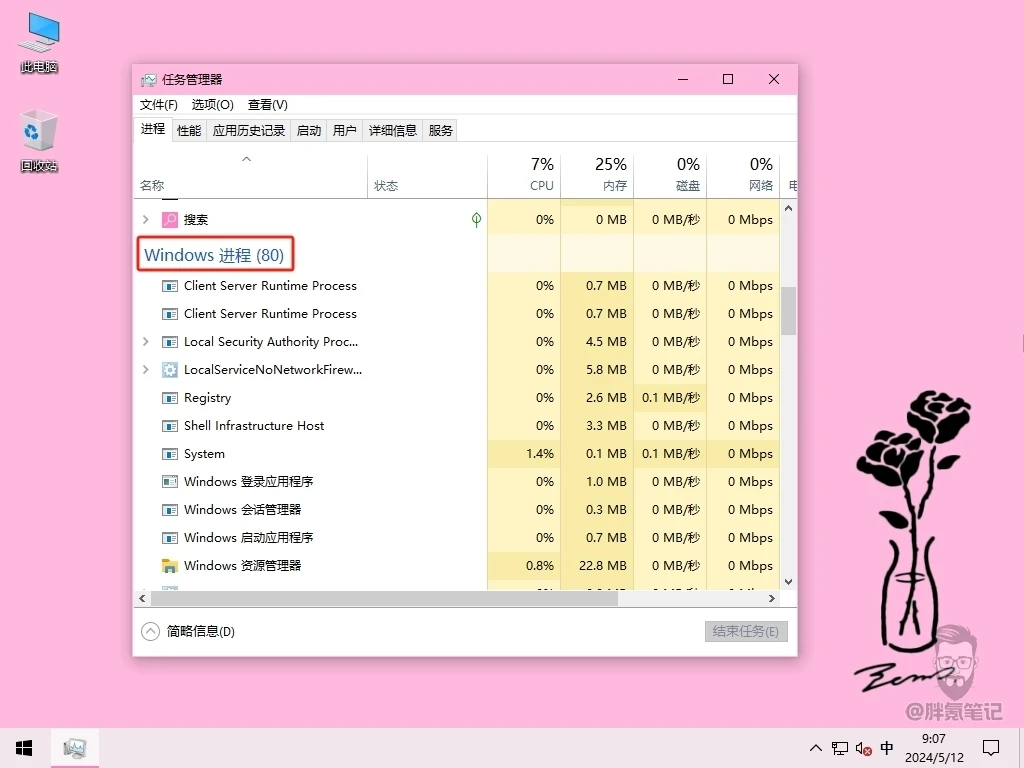This screenshot has height=768, width=1024.
Task: Click the 22.8 MB memory value
Action: click(603, 566)
